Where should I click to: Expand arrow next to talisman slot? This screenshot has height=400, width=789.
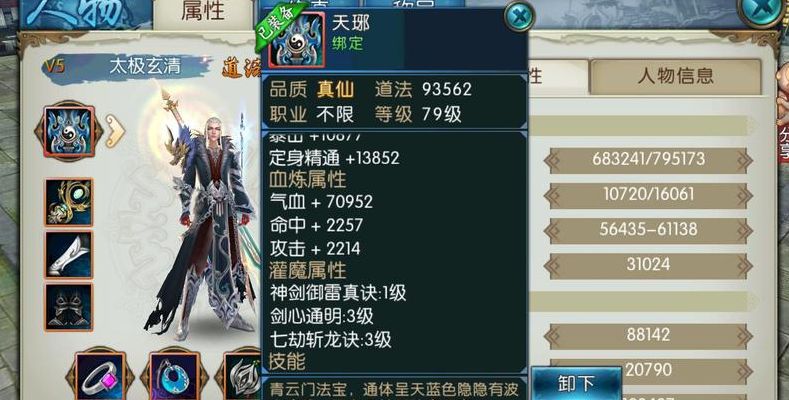[115, 131]
